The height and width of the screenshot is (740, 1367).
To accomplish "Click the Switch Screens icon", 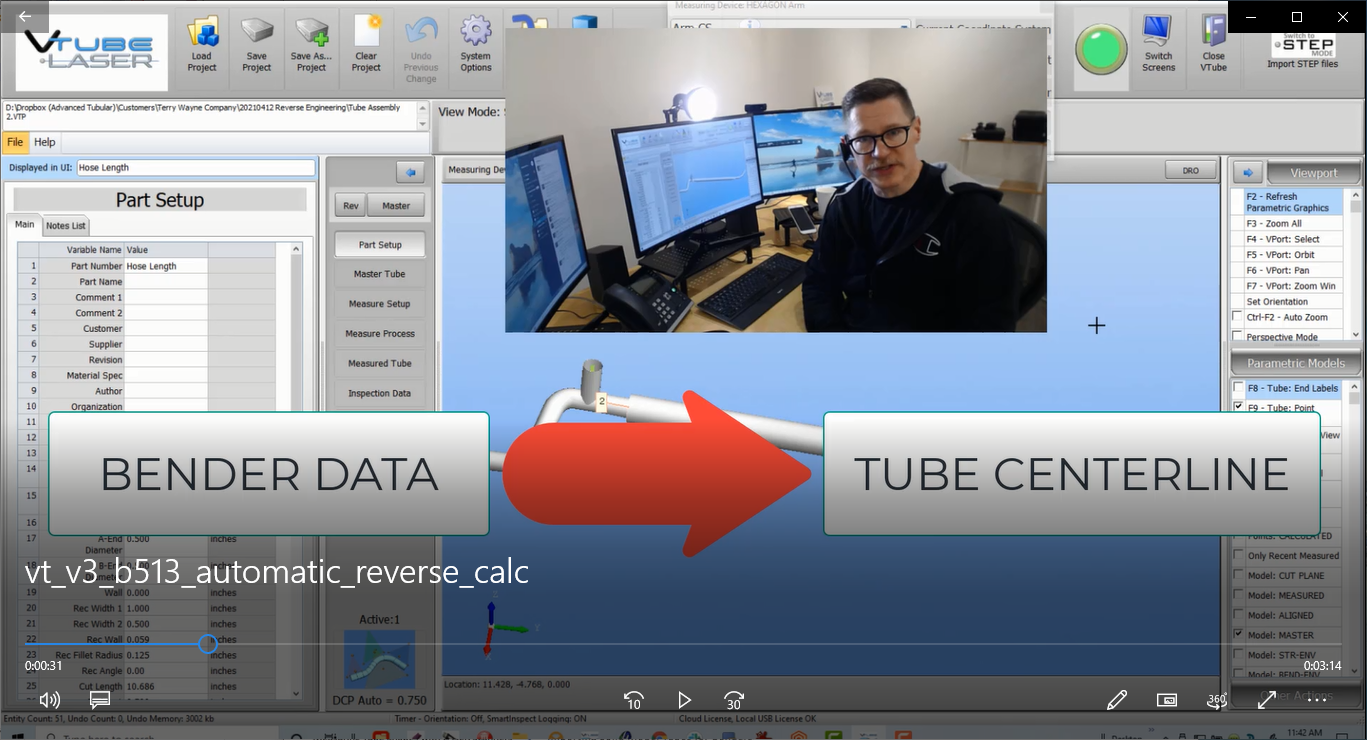I will [1158, 43].
